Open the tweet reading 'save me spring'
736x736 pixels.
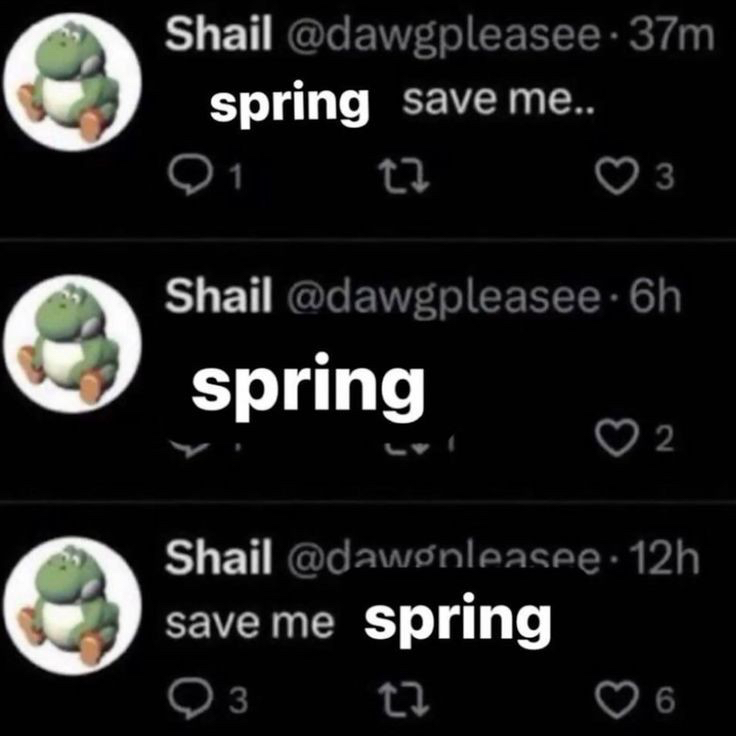tap(359, 621)
